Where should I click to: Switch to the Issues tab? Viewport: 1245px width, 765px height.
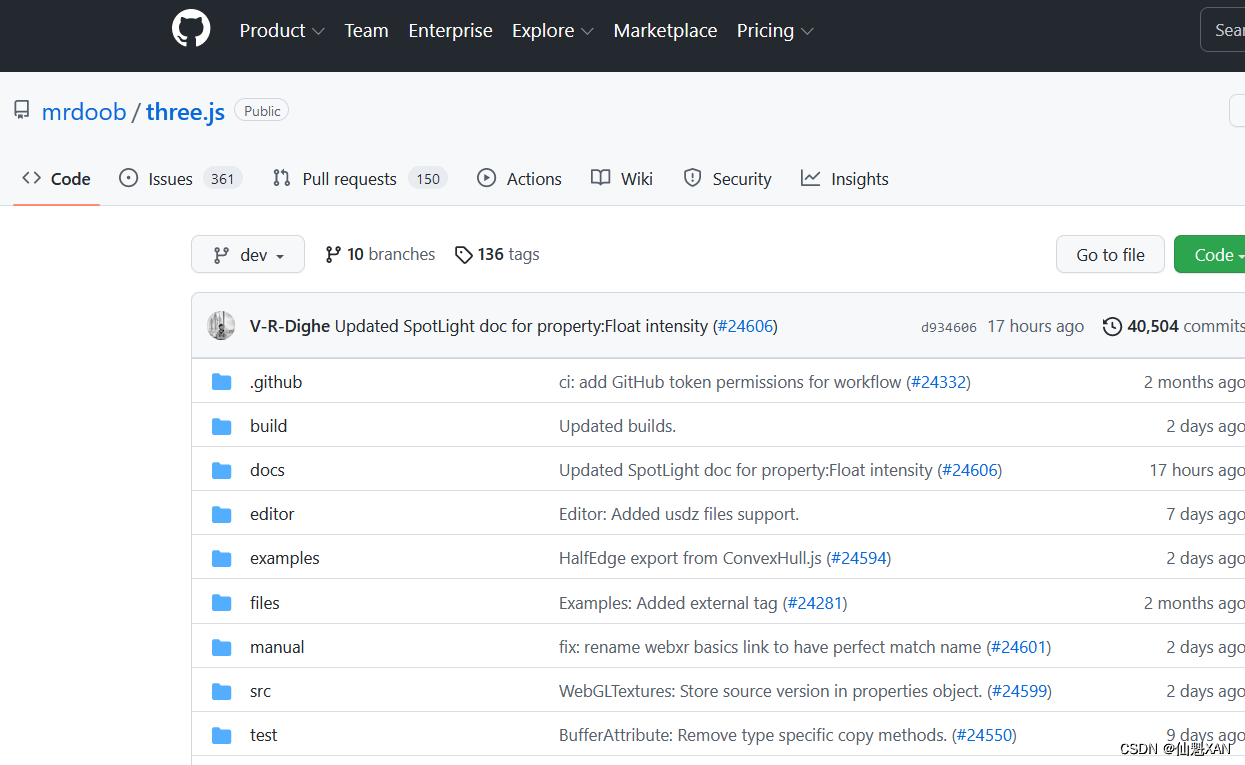[180, 179]
